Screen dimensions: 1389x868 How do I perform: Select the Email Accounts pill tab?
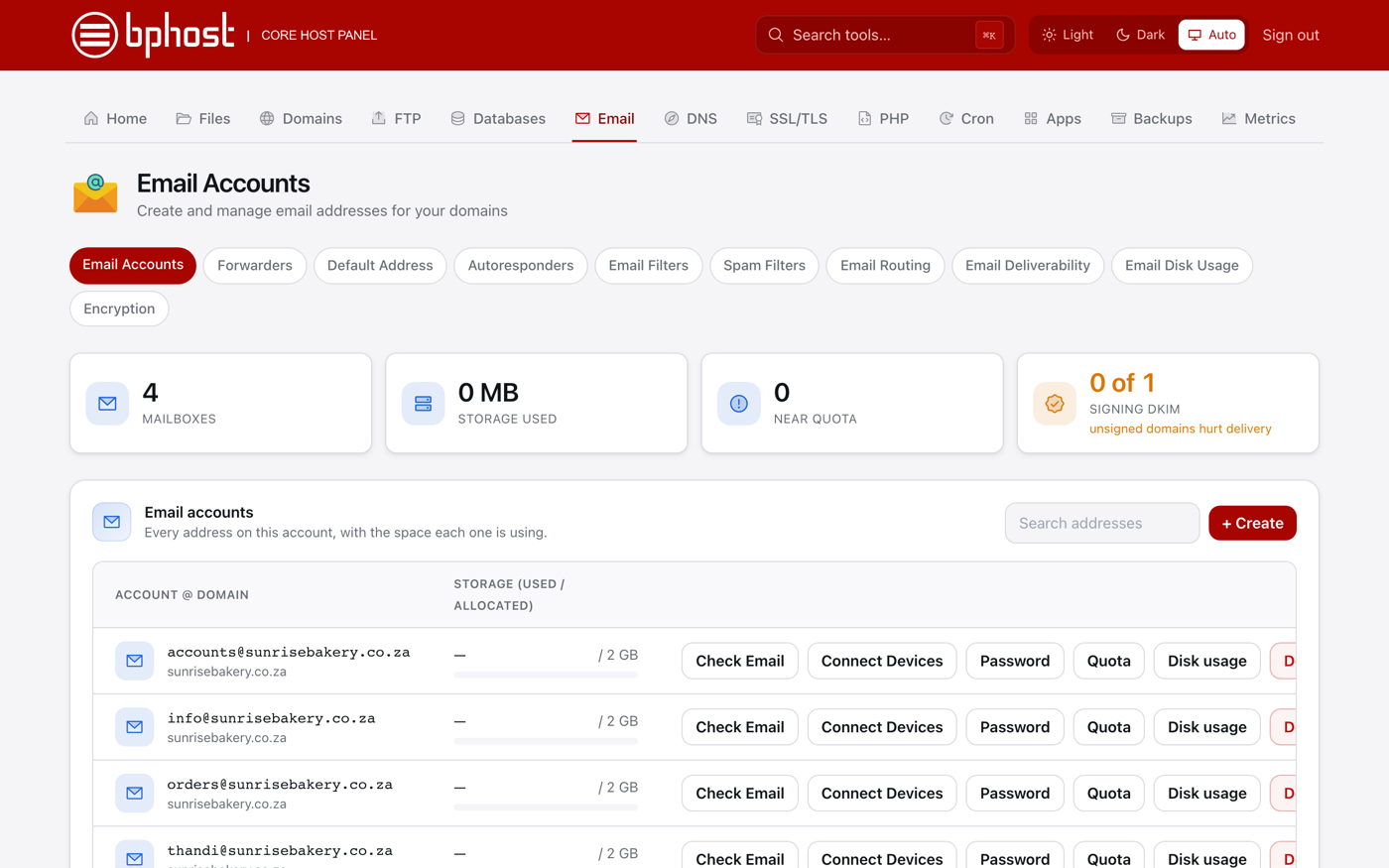click(x=133, y=266)
